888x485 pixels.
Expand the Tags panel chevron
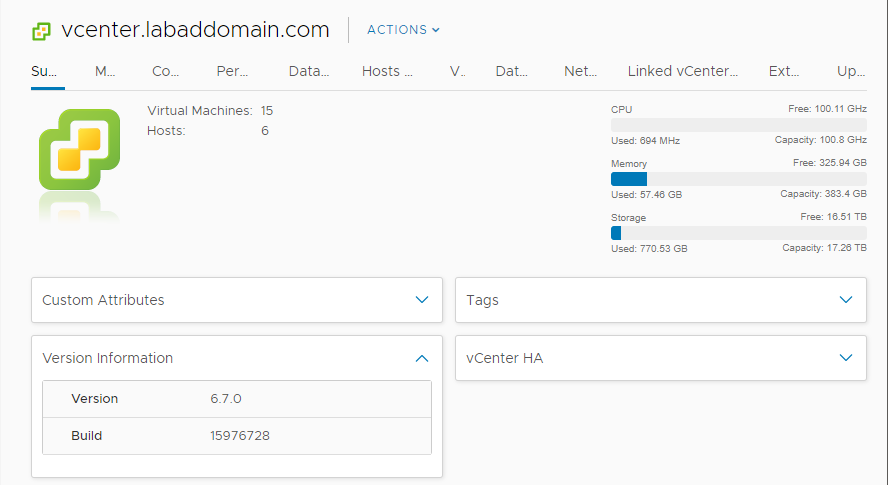click(x=846, y=300)
